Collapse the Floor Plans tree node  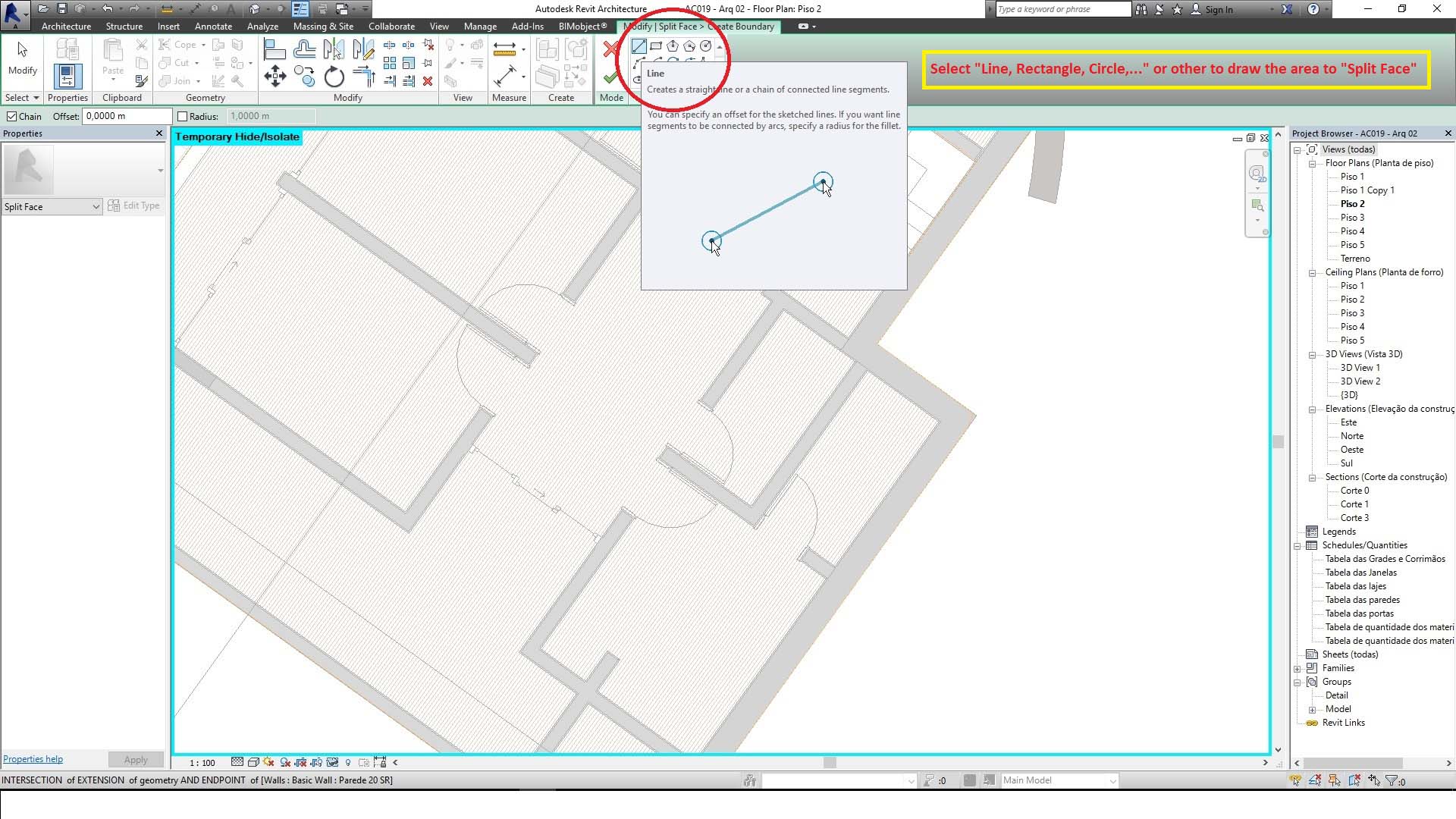(x=1312, y=163)
